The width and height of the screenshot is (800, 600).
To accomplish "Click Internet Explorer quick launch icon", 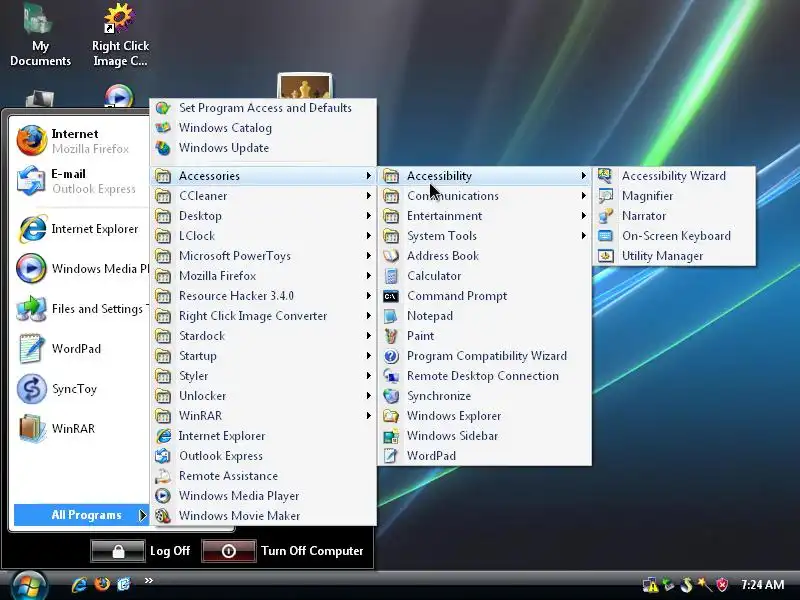I will 79,584.
